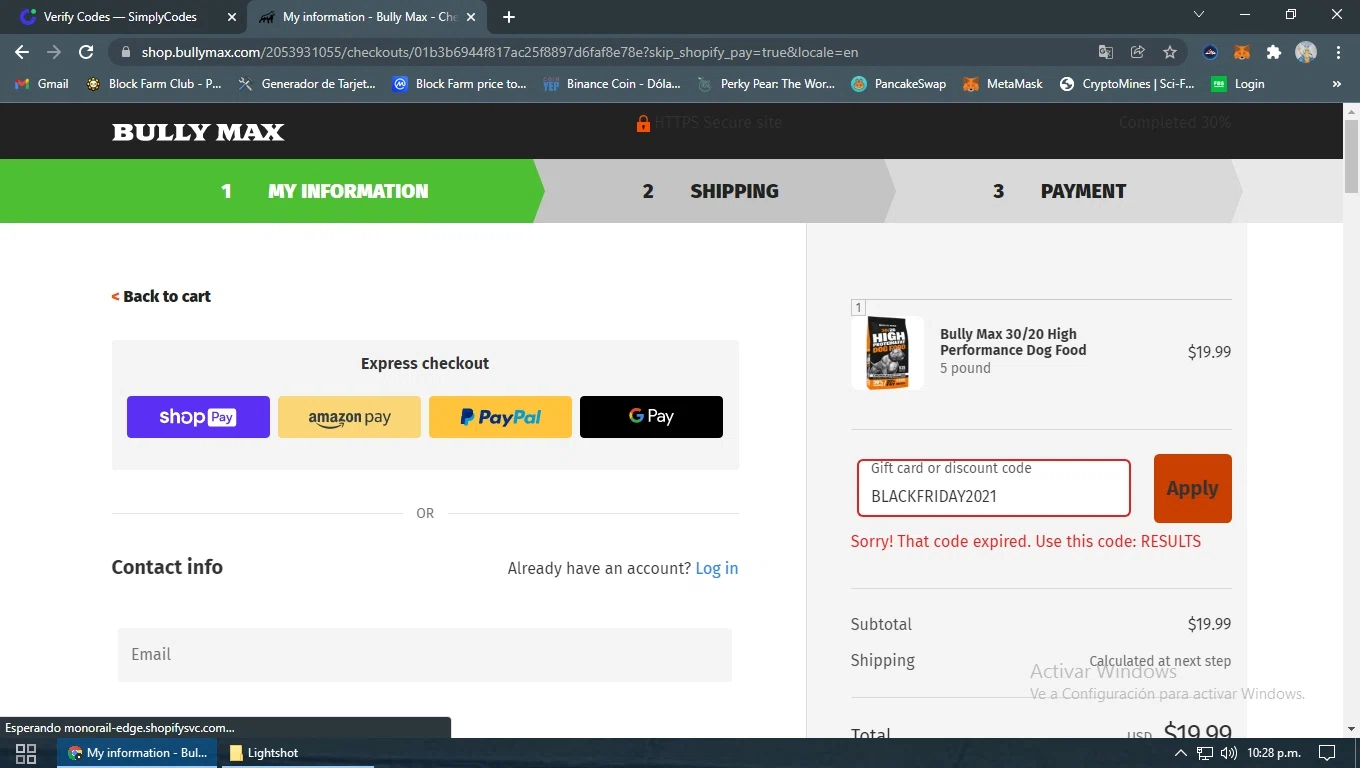Open new tab with plus icon
Image resolution: width=1360 pixels, height=768 pixels.
tap(509, 17)
